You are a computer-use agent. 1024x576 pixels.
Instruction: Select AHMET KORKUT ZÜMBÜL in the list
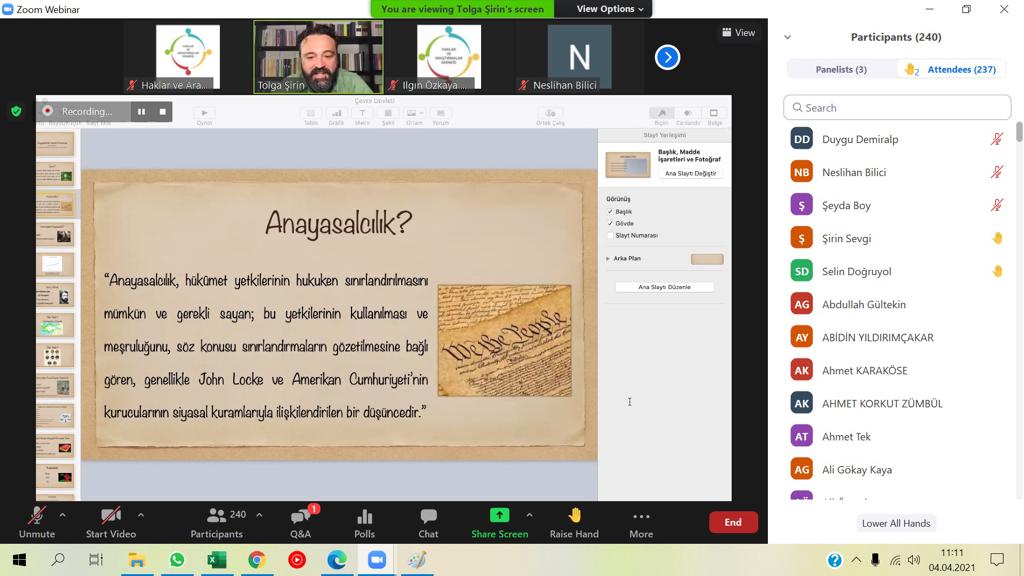point(899,404)
